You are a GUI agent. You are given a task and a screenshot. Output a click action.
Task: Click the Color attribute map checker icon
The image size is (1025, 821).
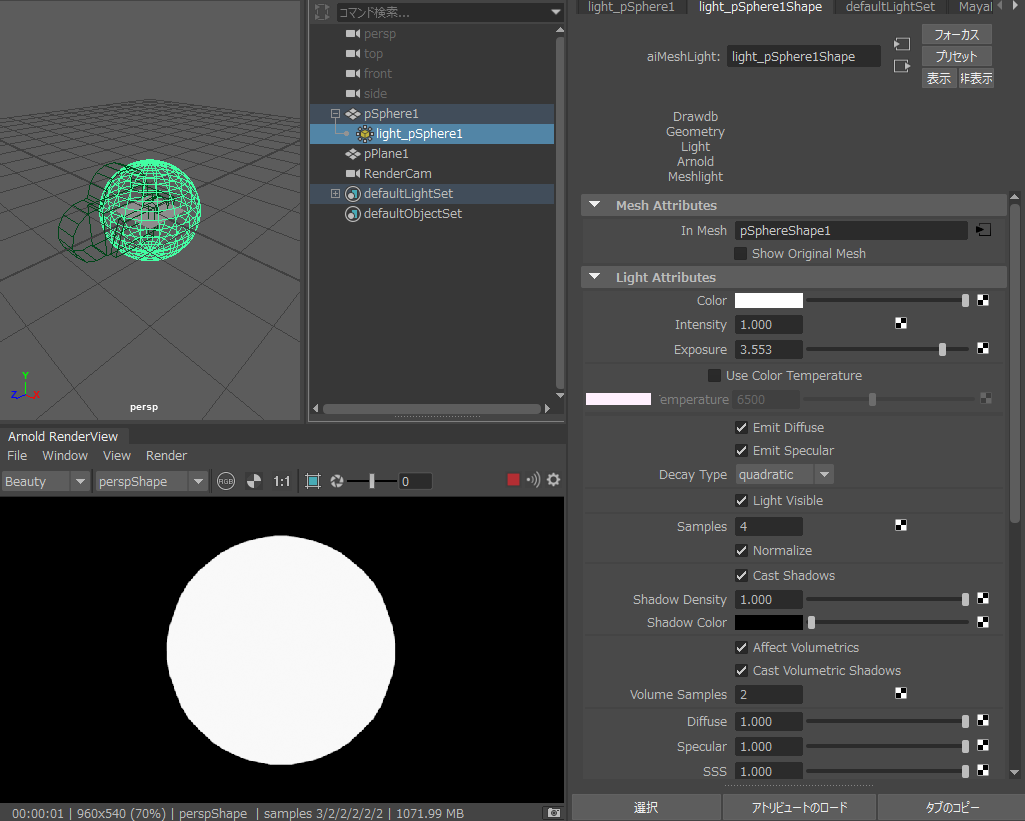(x=983, y=300)
